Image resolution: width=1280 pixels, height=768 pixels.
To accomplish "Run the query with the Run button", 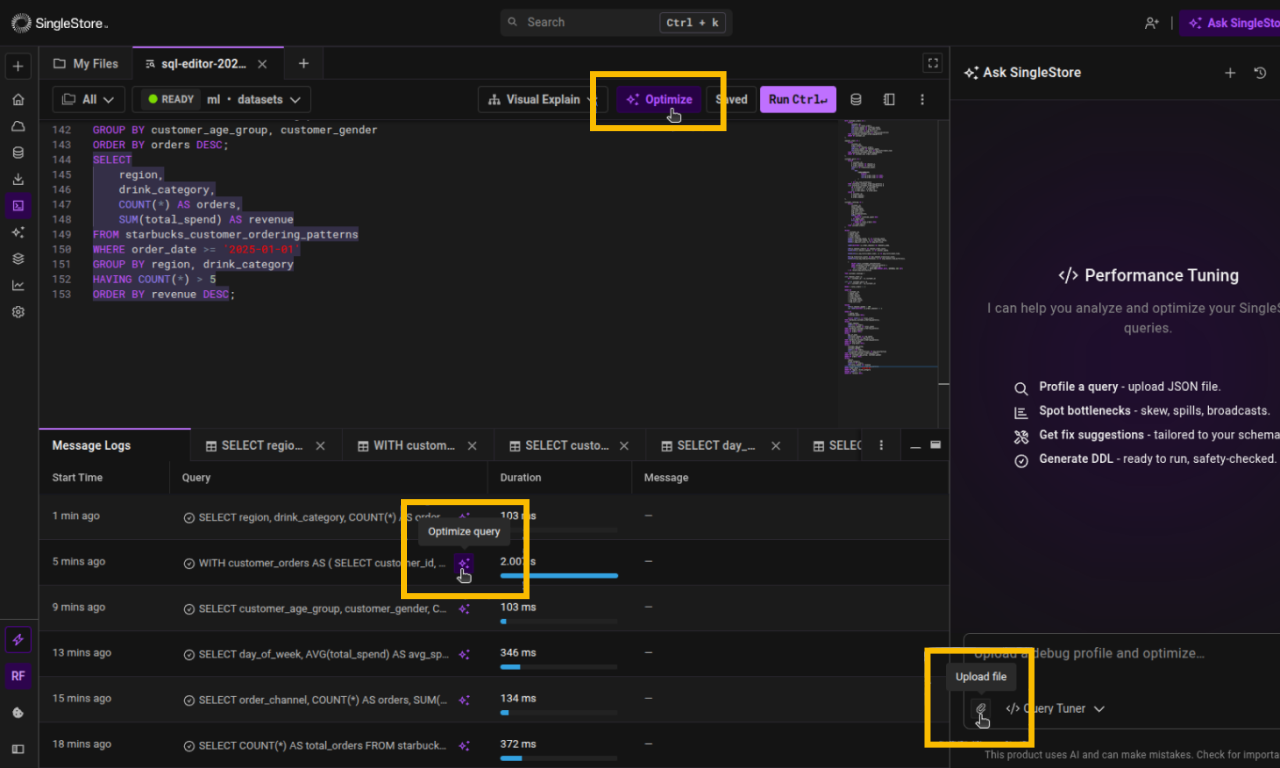I will click(798, 100).
